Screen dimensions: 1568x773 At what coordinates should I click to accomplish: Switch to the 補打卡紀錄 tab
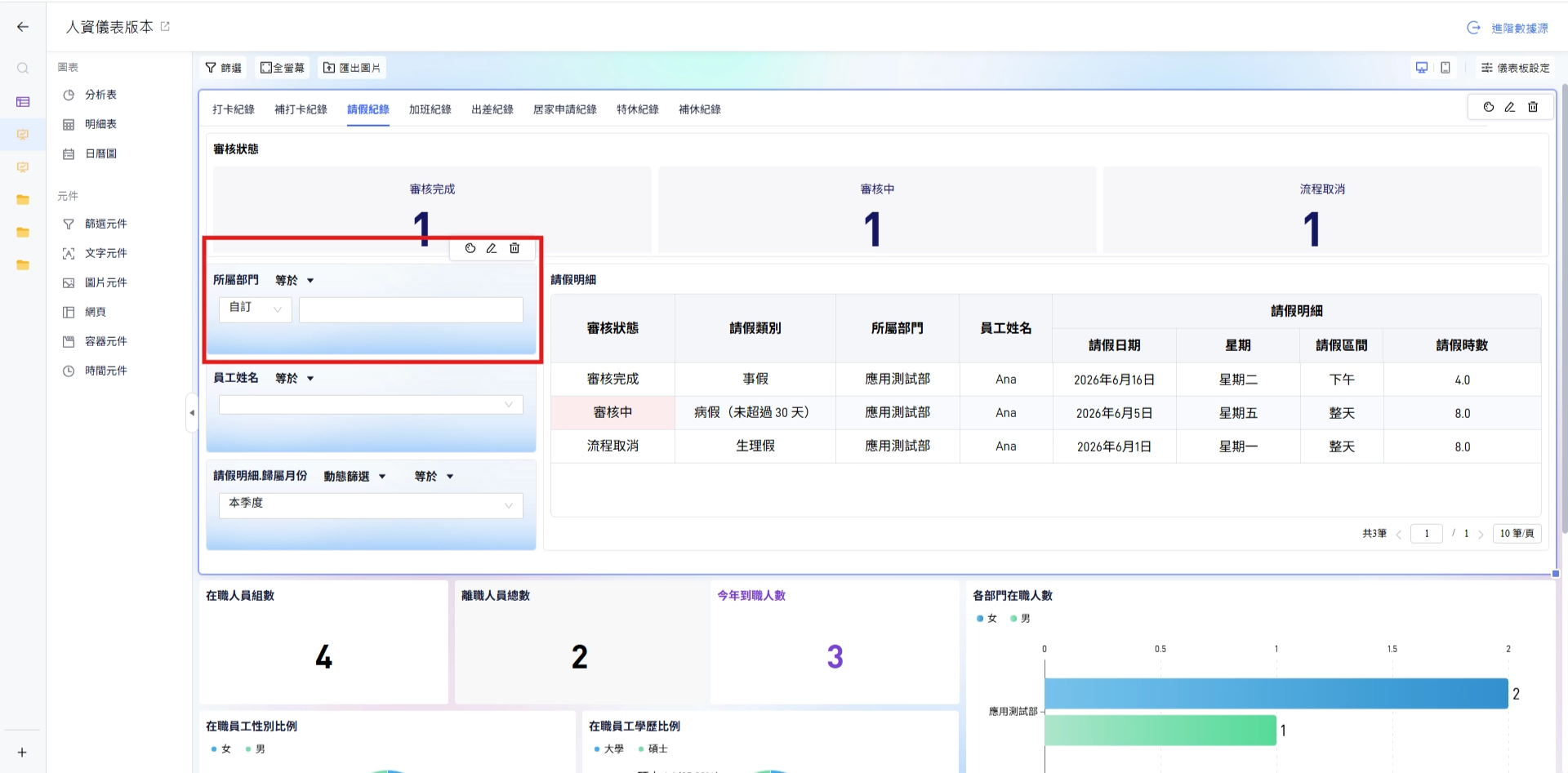point(301,109)
